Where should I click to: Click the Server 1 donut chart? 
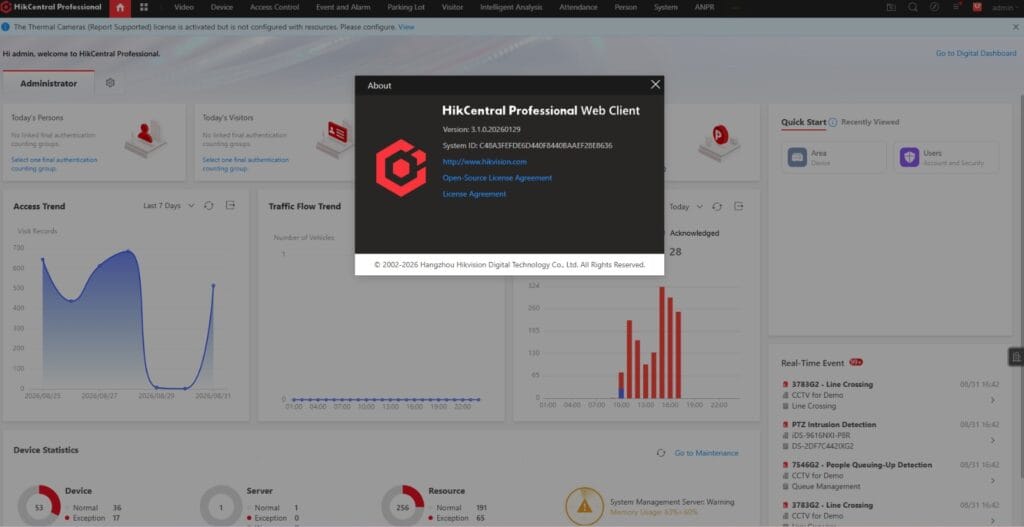point(221,507)
